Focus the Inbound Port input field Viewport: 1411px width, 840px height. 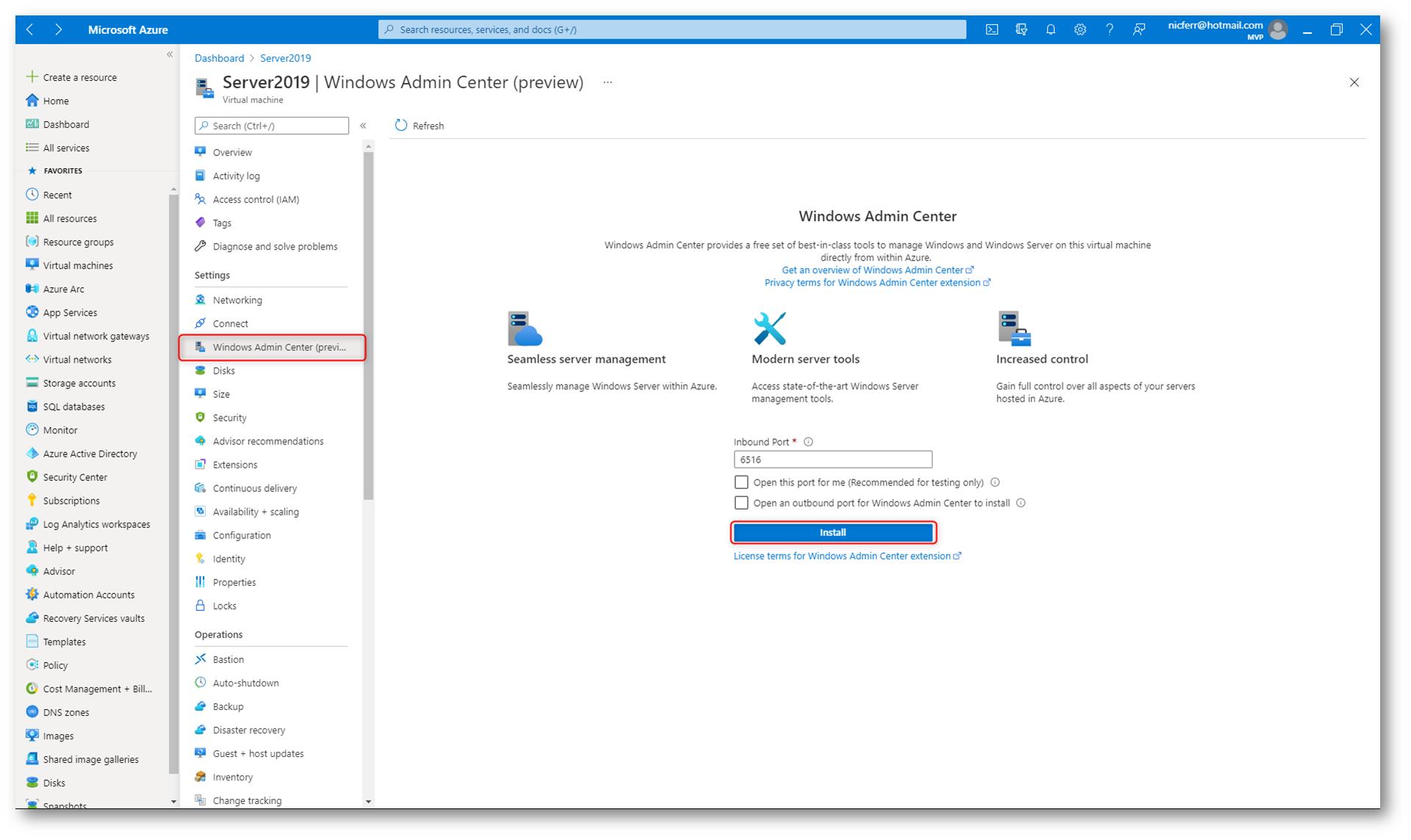(833, 460)
